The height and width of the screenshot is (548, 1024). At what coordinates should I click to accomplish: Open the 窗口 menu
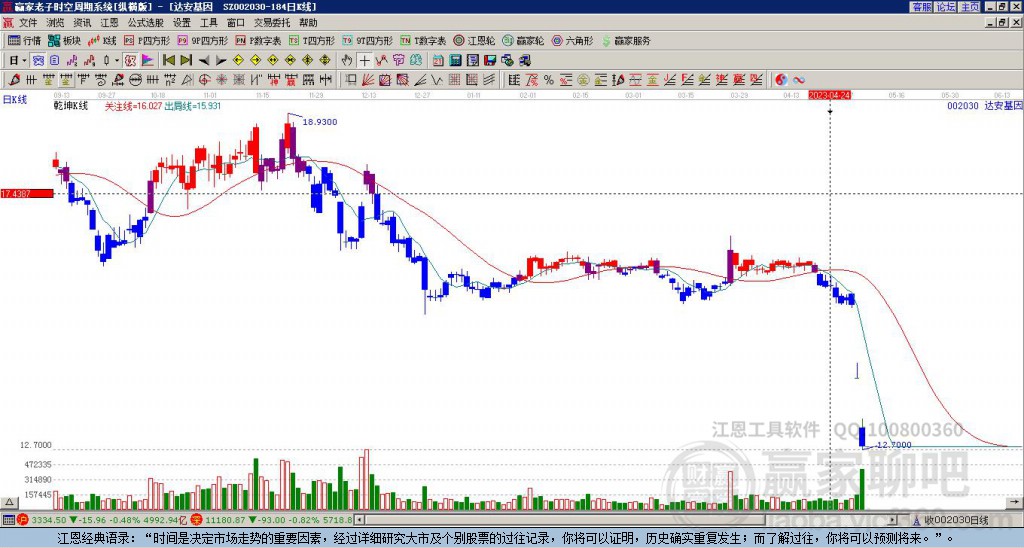(236, 23)
